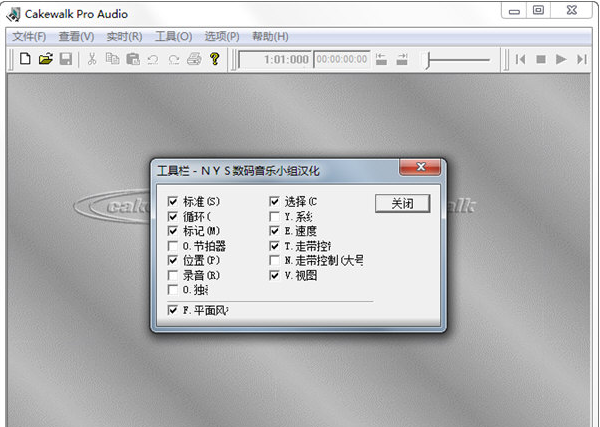Click the Play transport button
This screenshot has width=600, height=427.
(561, 59)
